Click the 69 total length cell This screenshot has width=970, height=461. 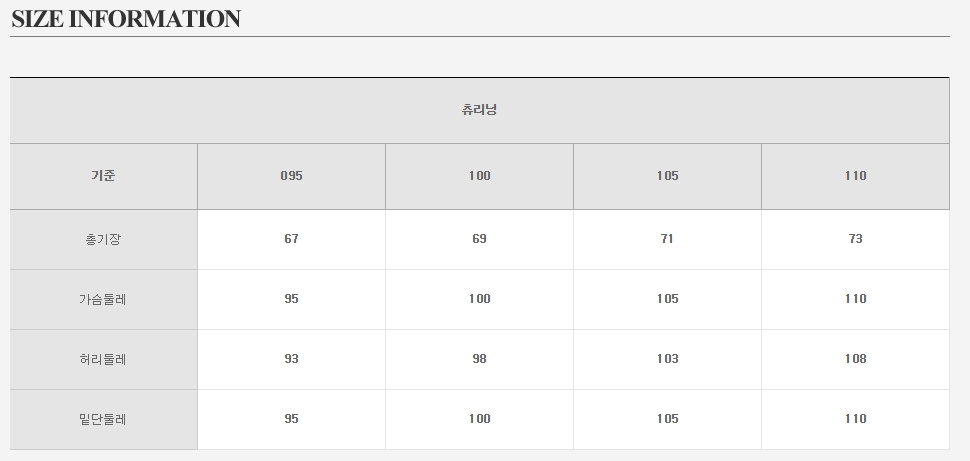click(479, 239)
